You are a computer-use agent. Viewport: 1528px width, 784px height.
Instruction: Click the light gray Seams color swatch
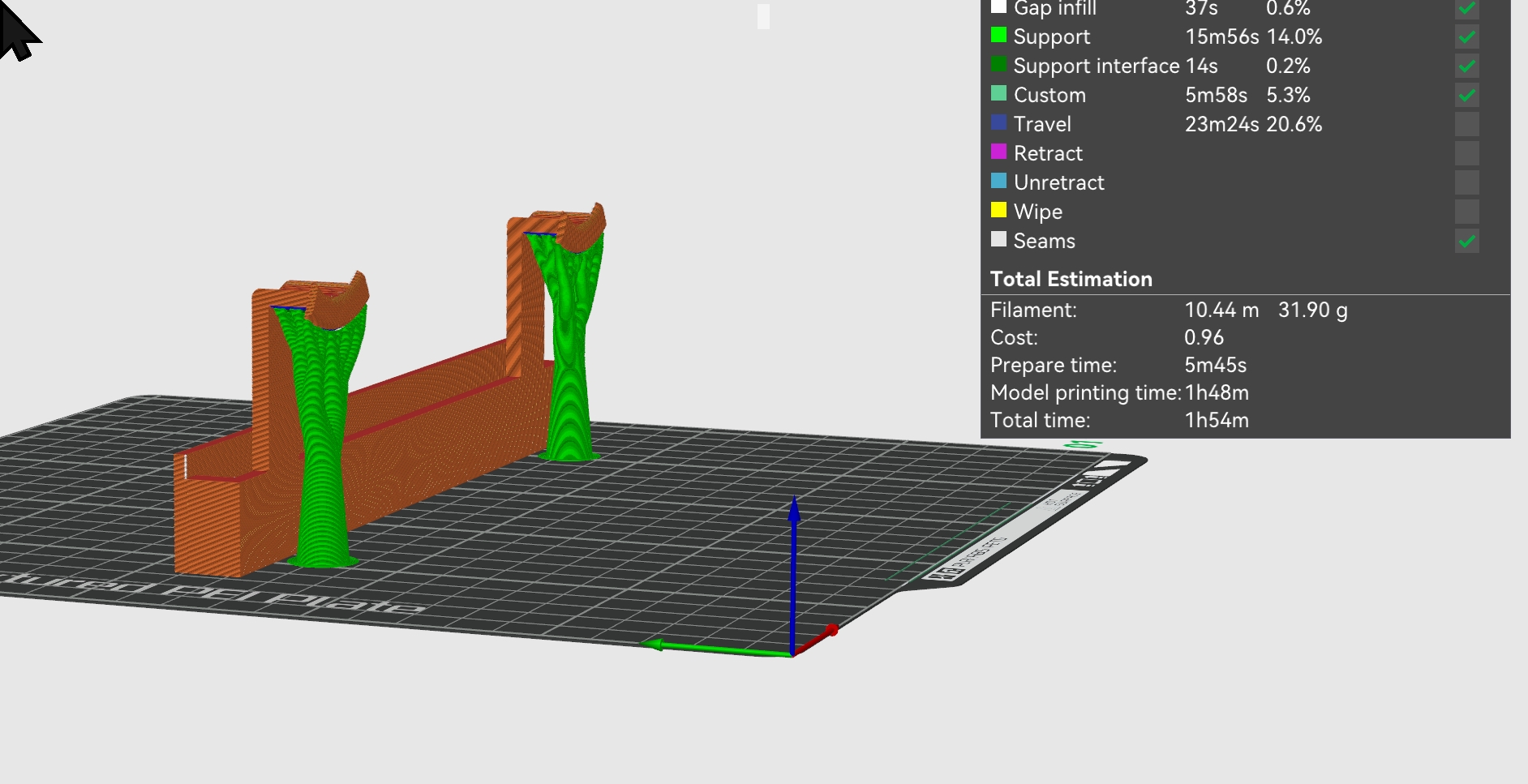click(x=998, y=239)
